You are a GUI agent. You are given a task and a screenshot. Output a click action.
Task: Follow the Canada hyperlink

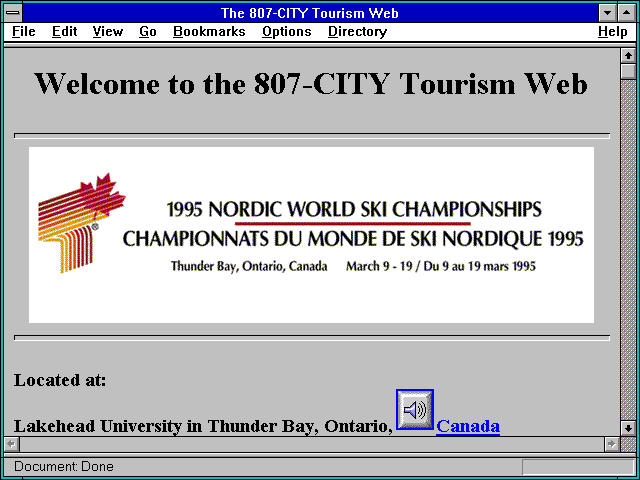(x=468, y=426)
